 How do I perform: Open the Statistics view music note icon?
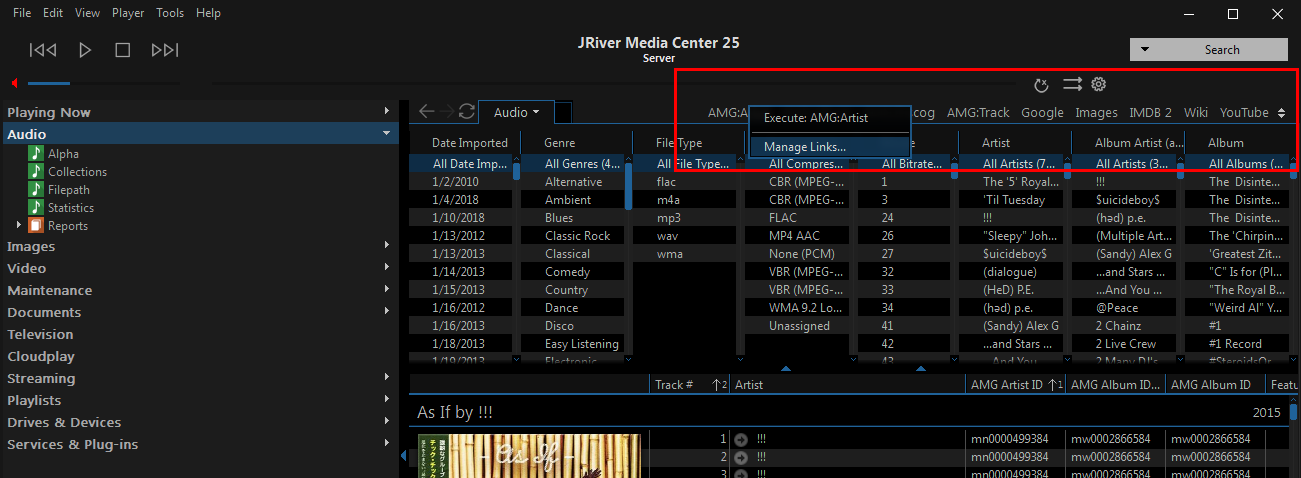[36, 208]
